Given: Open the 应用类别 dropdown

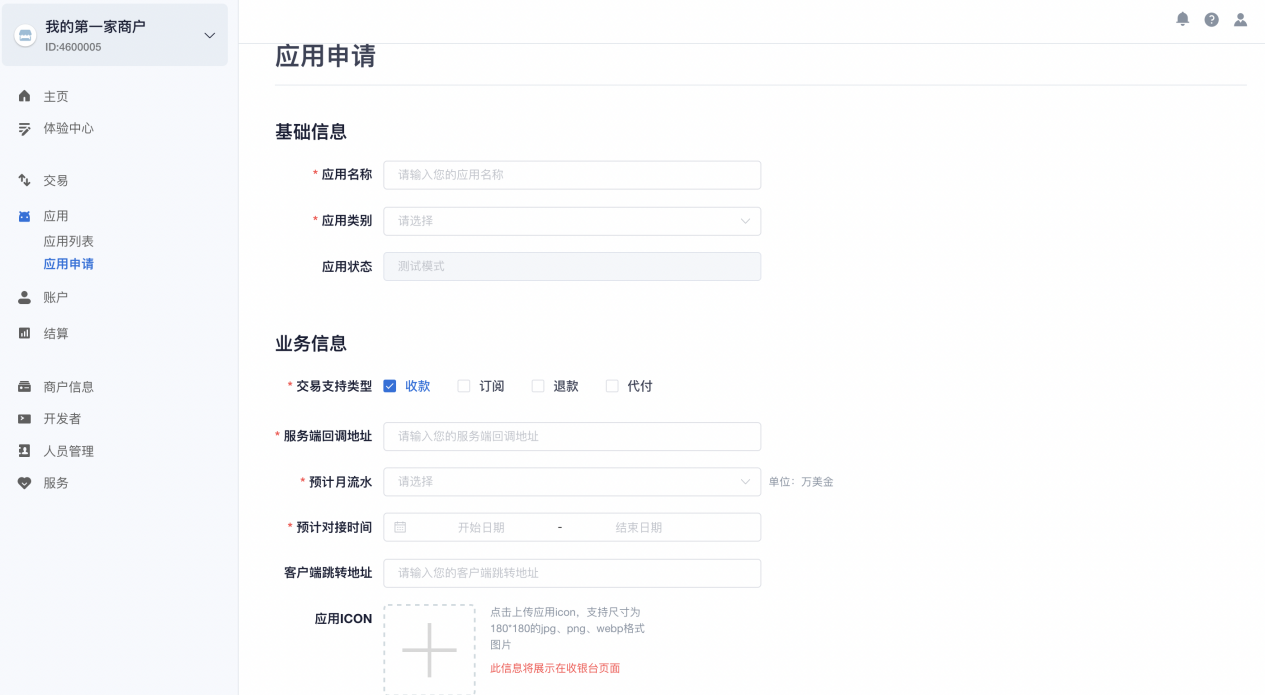Looking at the screenshot, I should pyautogui.click(x=572, y=221).
